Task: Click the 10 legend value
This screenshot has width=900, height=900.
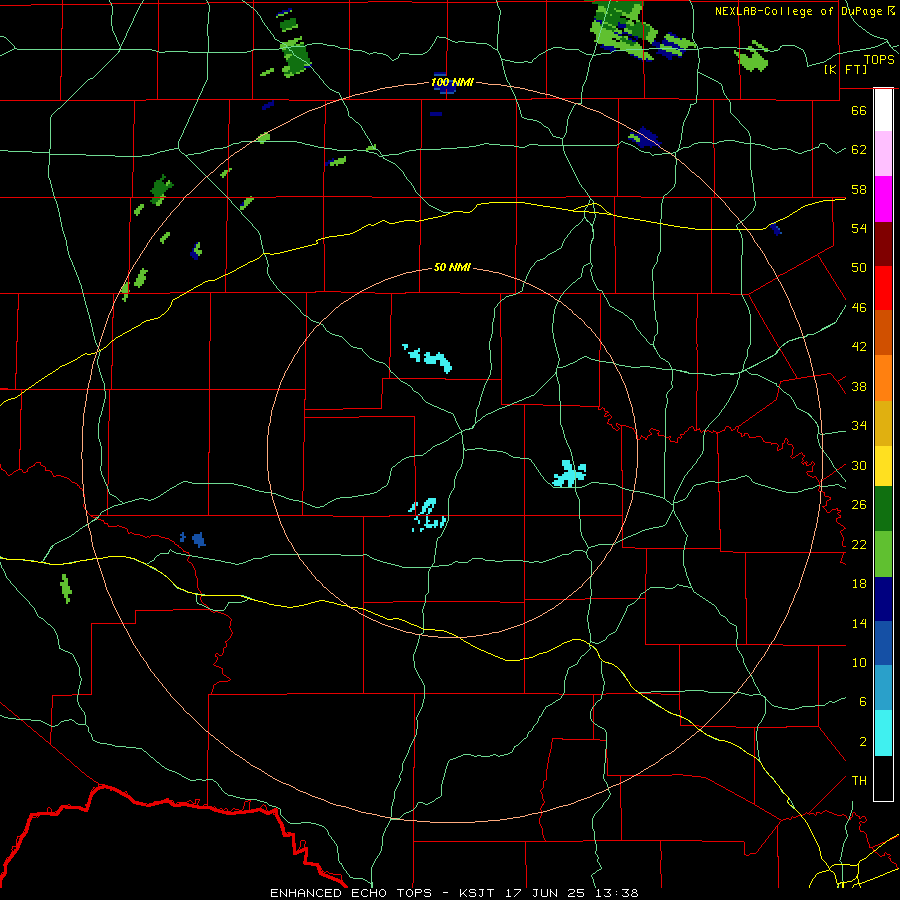Action: 859,663
